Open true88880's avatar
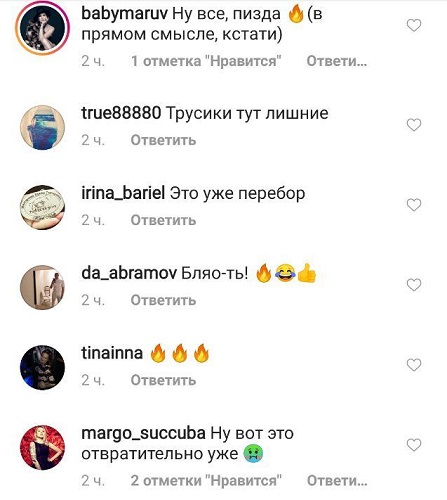The image size is (447, 500). [x=42, y=128]
